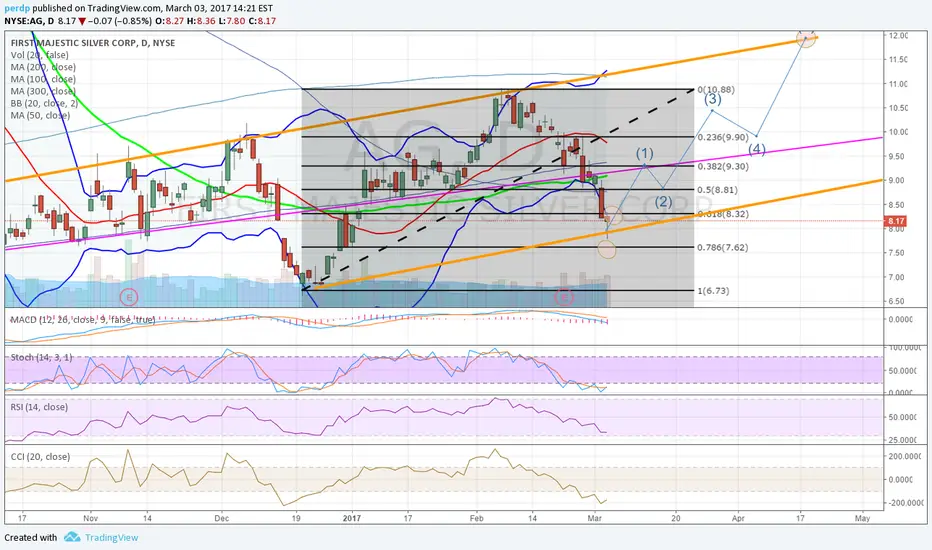Click the 7.00 price axis label
This screenshot has width=932, height=550.
[896, 277]
